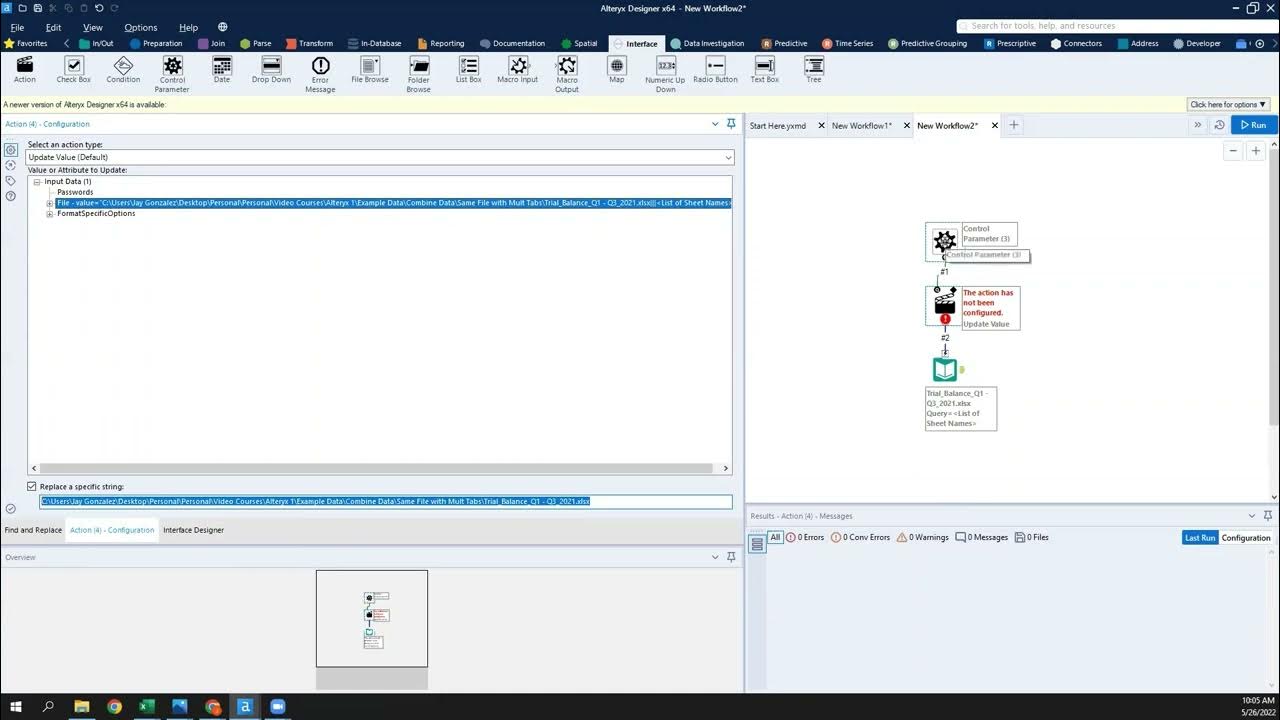Choose the Tree interface tool

click(x=814, y=68)
